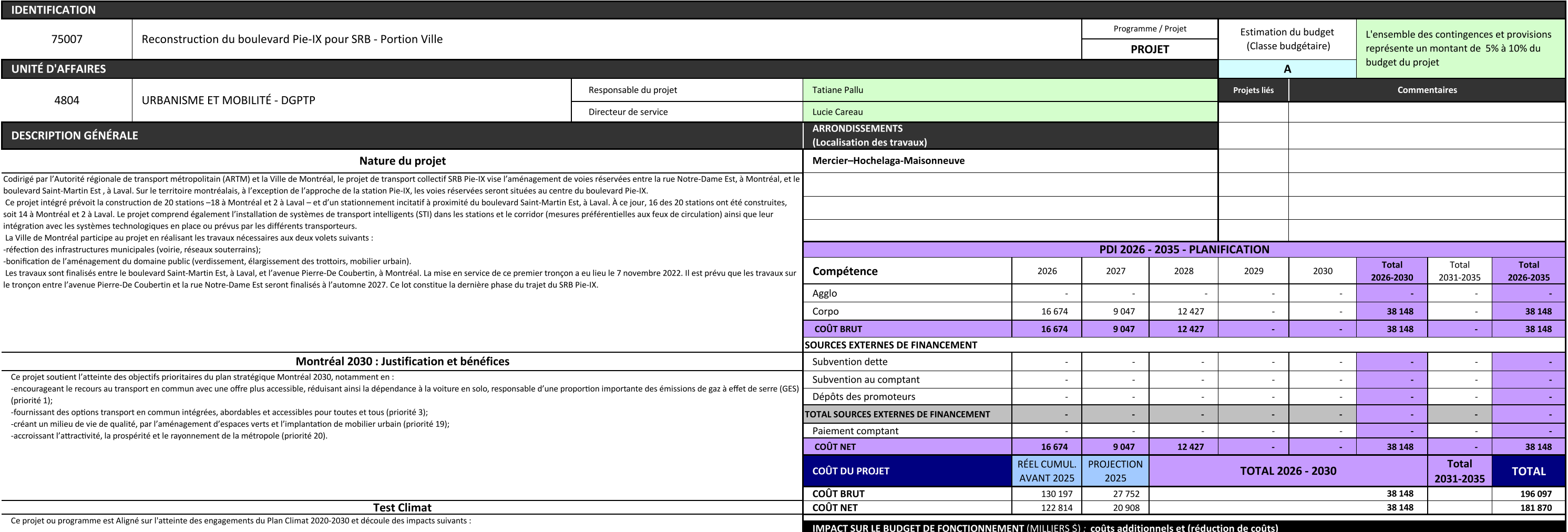Click the Lucie Careau director field
This screenshot has height=532, width=1568.
[x=1009, y=112]
